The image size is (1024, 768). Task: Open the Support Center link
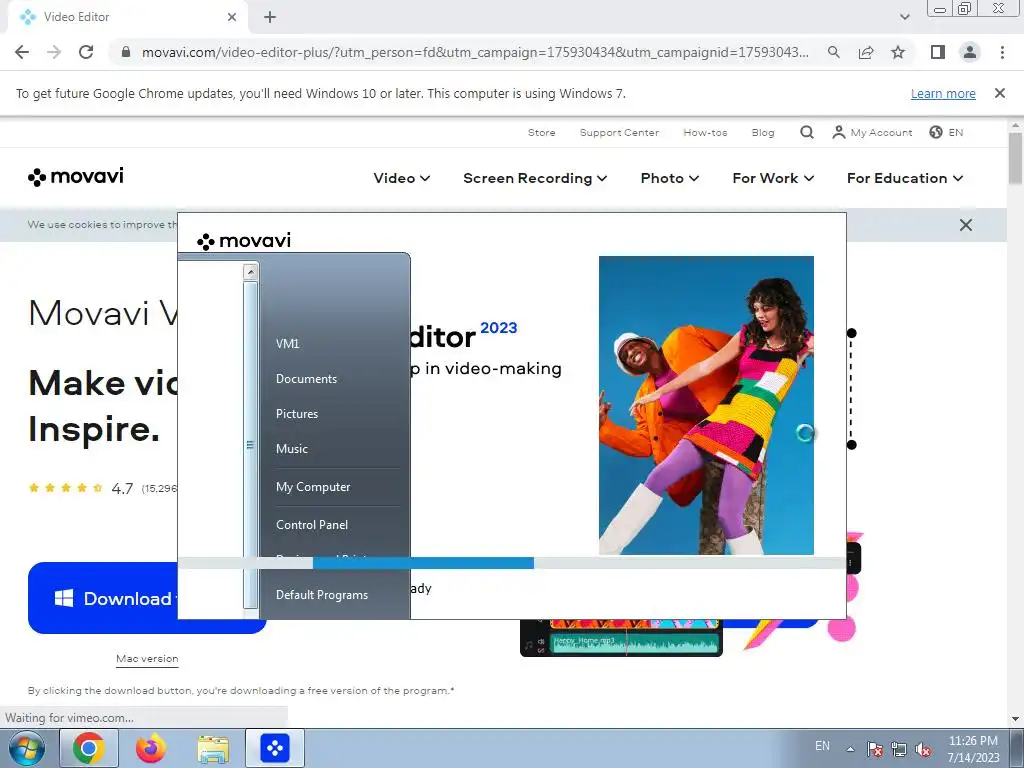[x=619, y=133]
